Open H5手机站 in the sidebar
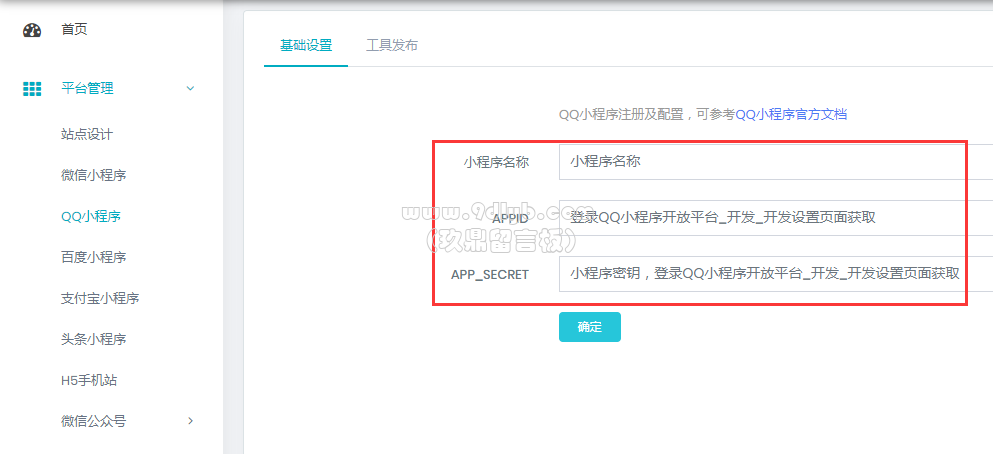993x454 pixels. (89, 381)
